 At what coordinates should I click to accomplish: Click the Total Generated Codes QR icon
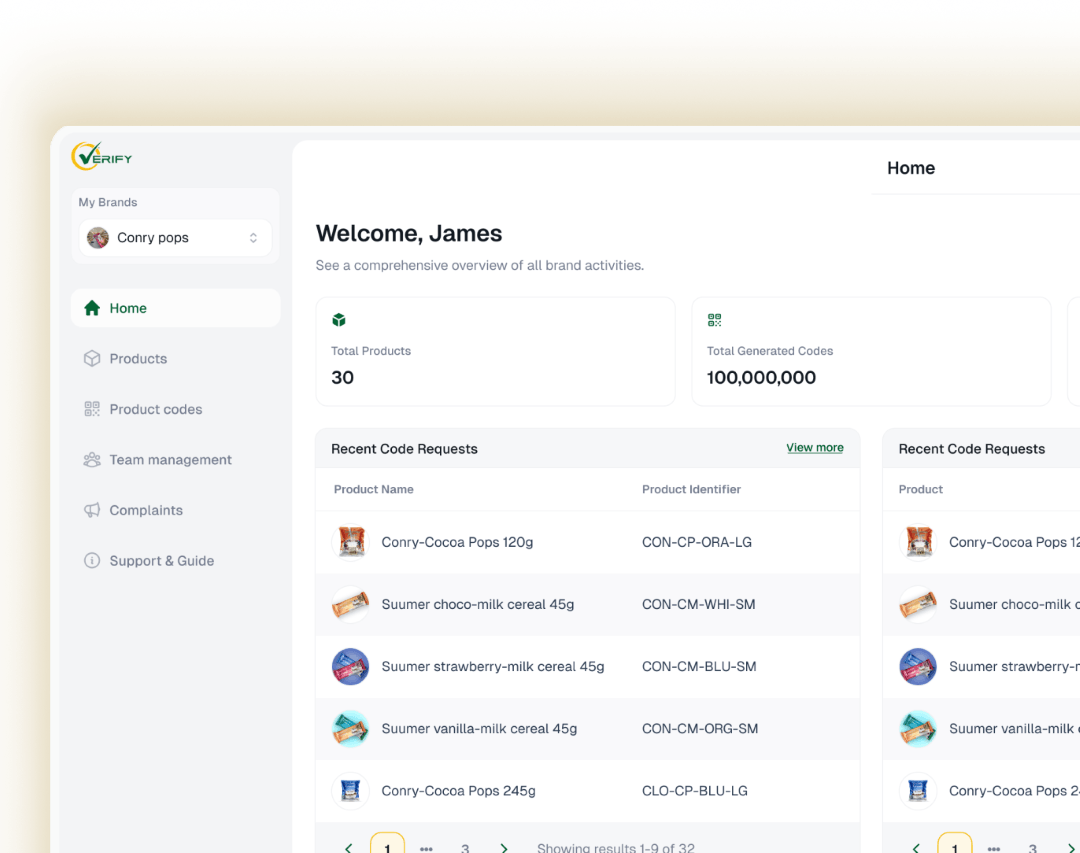(714, 320)
